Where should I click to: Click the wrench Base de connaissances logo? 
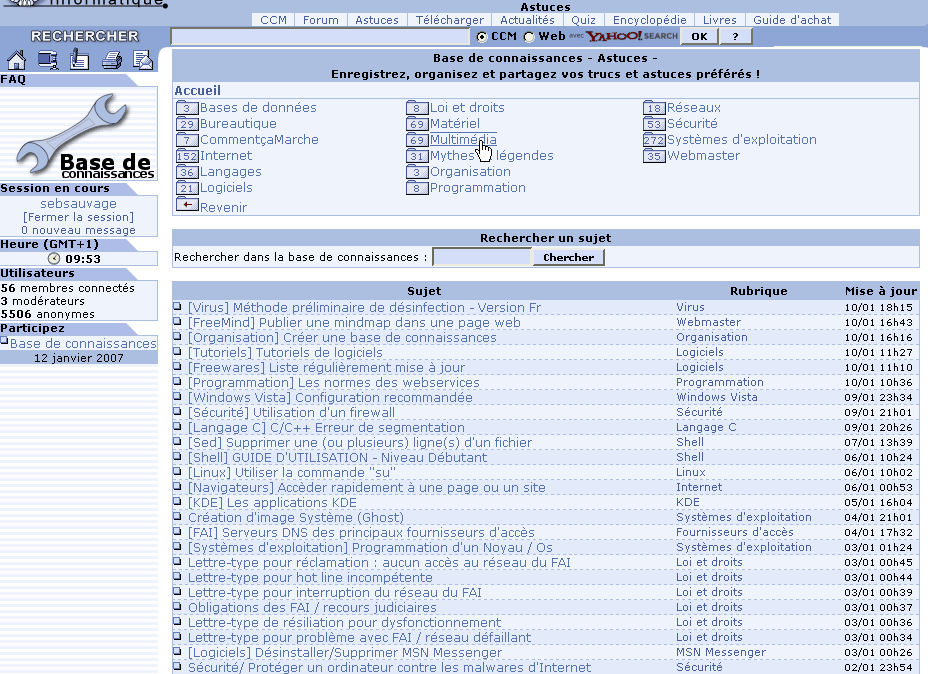[83, 136]
